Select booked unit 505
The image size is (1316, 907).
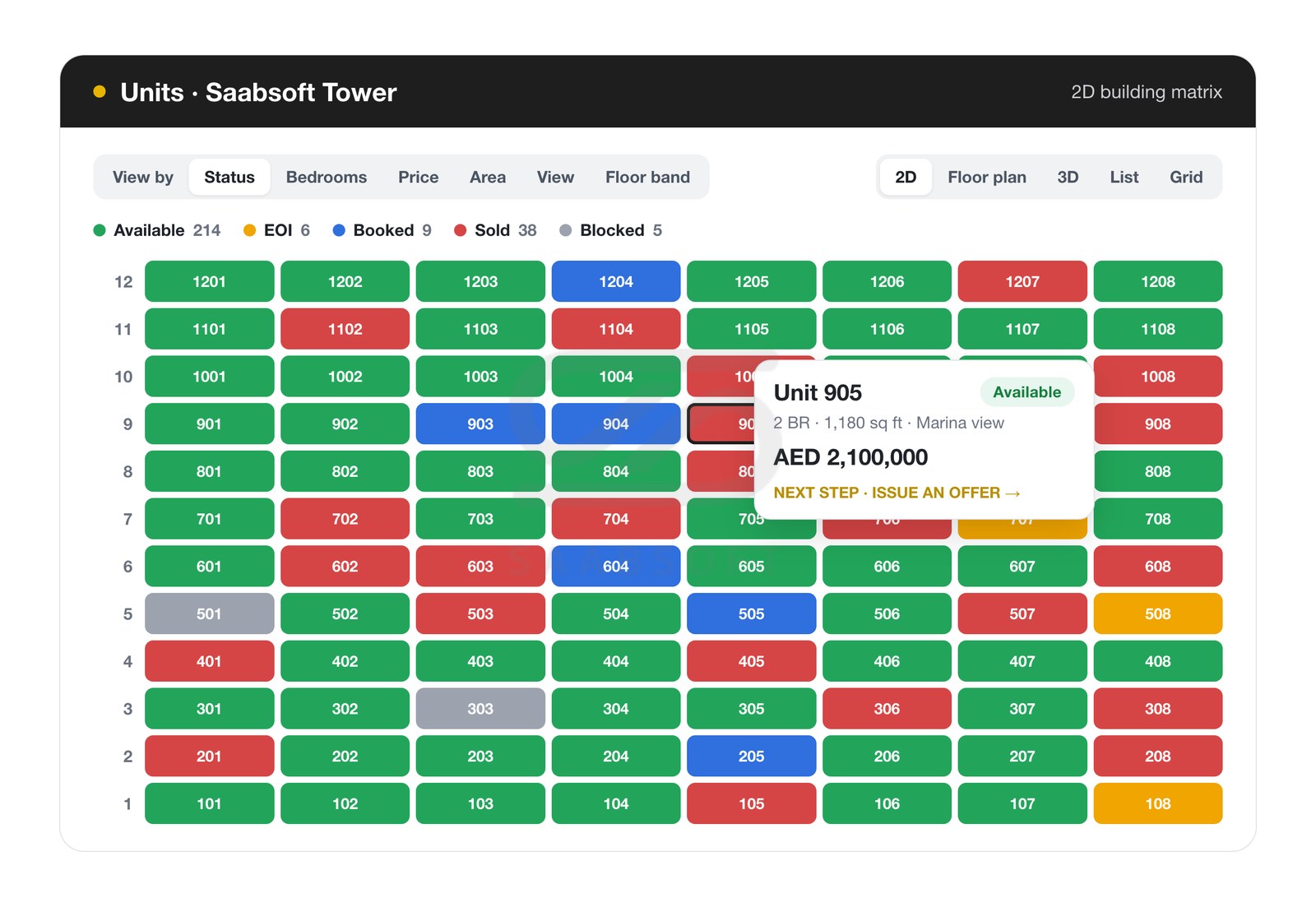751,613
